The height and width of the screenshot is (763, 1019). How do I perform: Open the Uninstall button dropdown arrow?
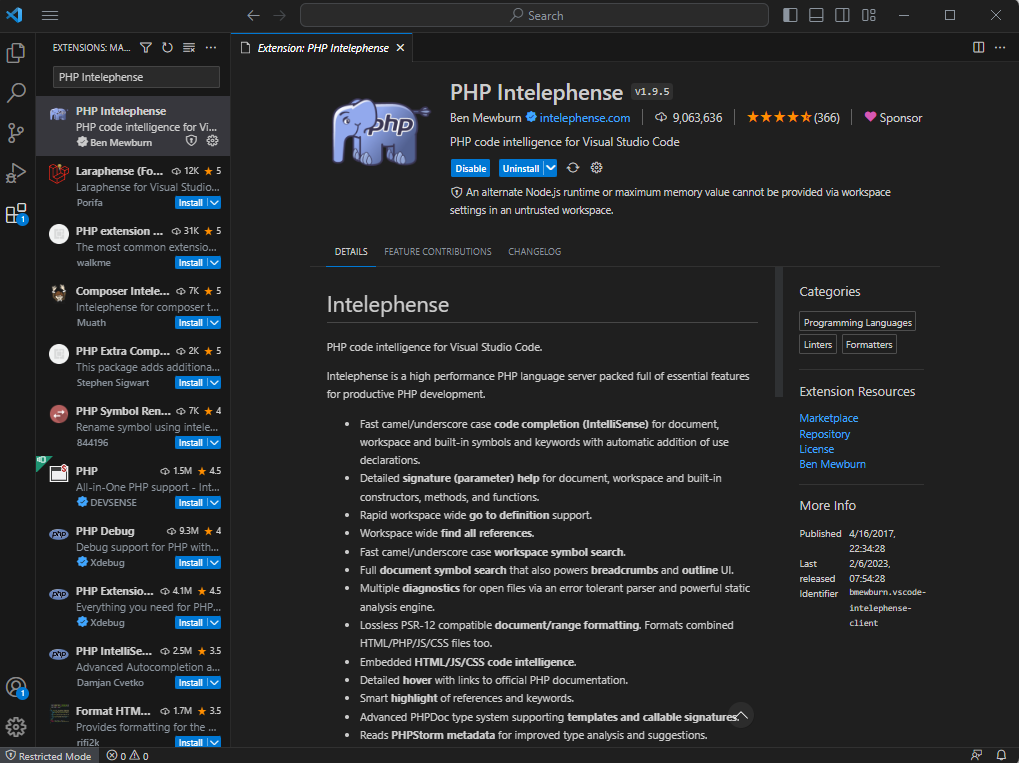click(550, 168)
